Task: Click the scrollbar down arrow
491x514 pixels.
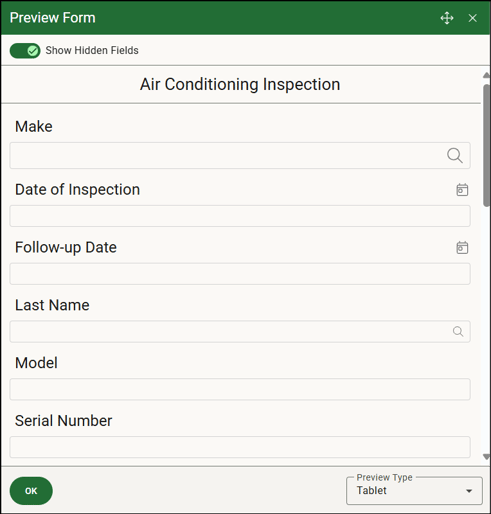Action: coord(486,457)
